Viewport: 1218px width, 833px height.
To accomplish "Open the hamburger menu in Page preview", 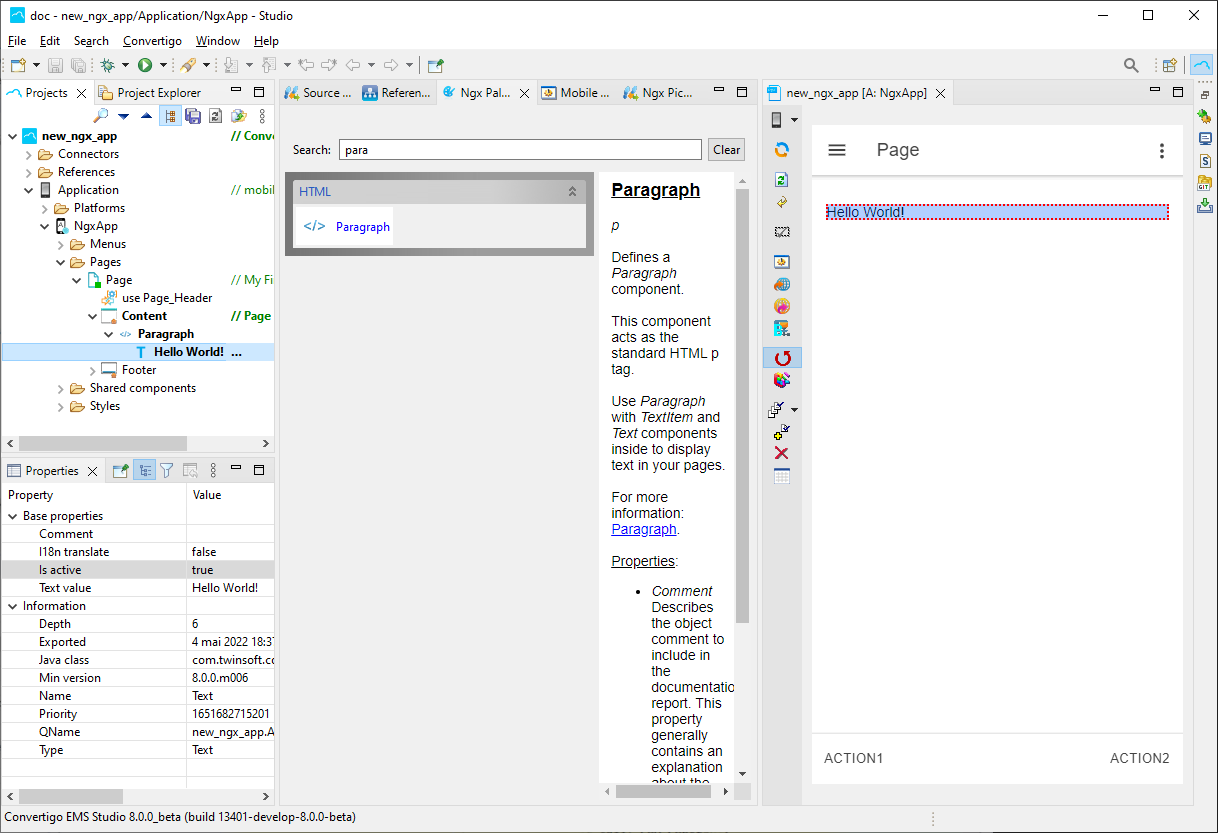I will click(x=838, y=150).
